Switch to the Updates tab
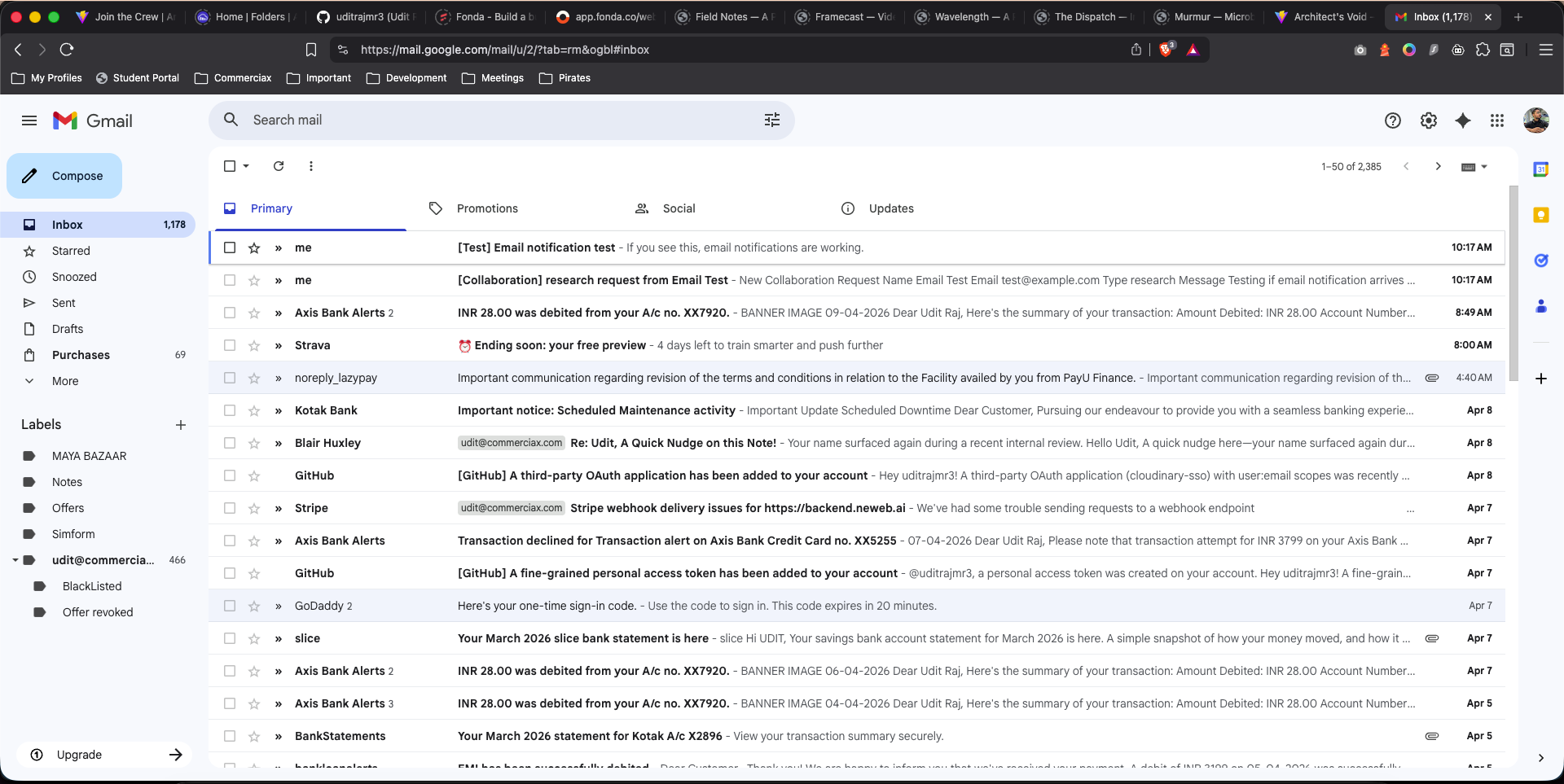 pyautogui.click(x=891, y=208)
